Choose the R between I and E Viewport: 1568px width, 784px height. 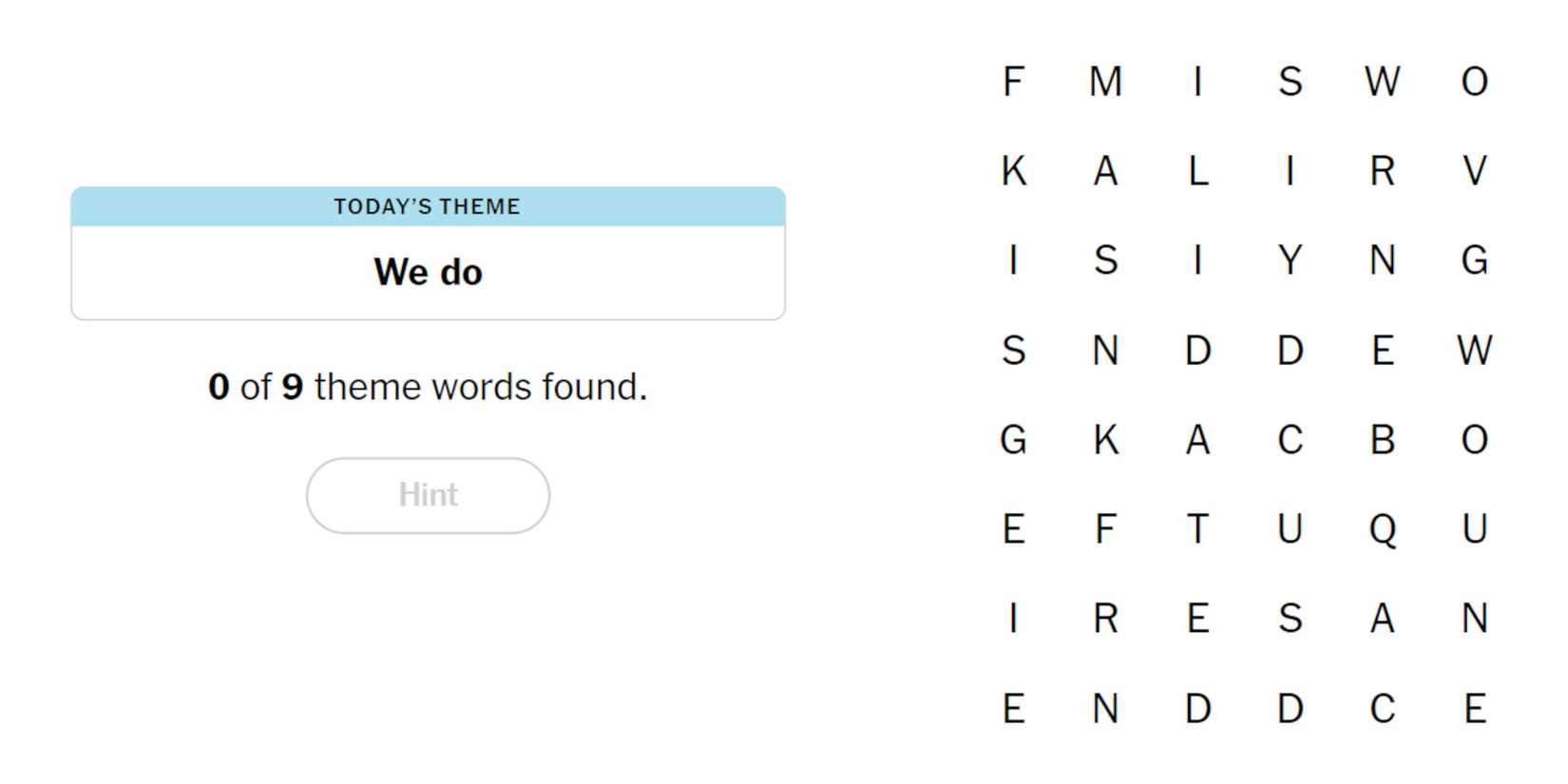coord(1105,619)
